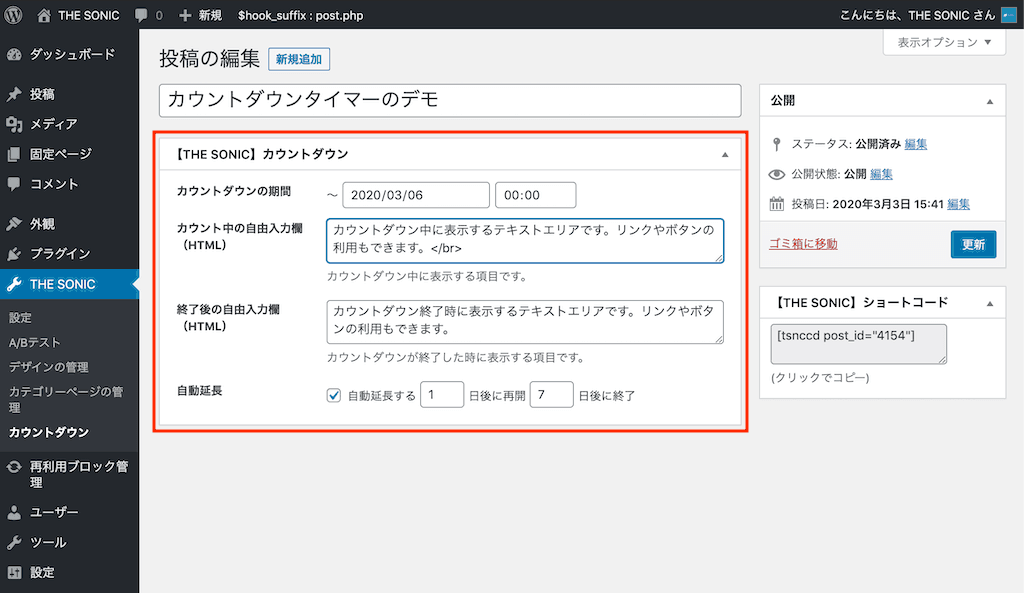Click the 再利用ブロック管理 icon

point(14,467)
